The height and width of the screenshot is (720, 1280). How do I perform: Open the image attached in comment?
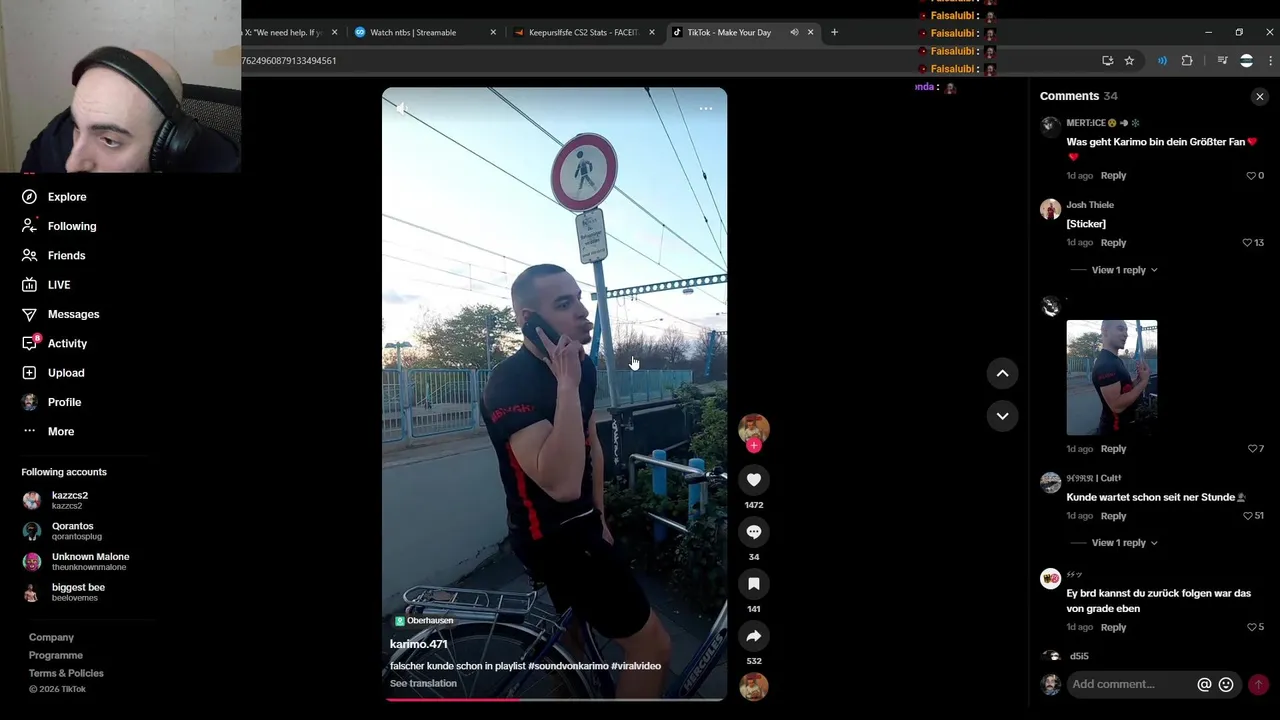coord(1111,378)
